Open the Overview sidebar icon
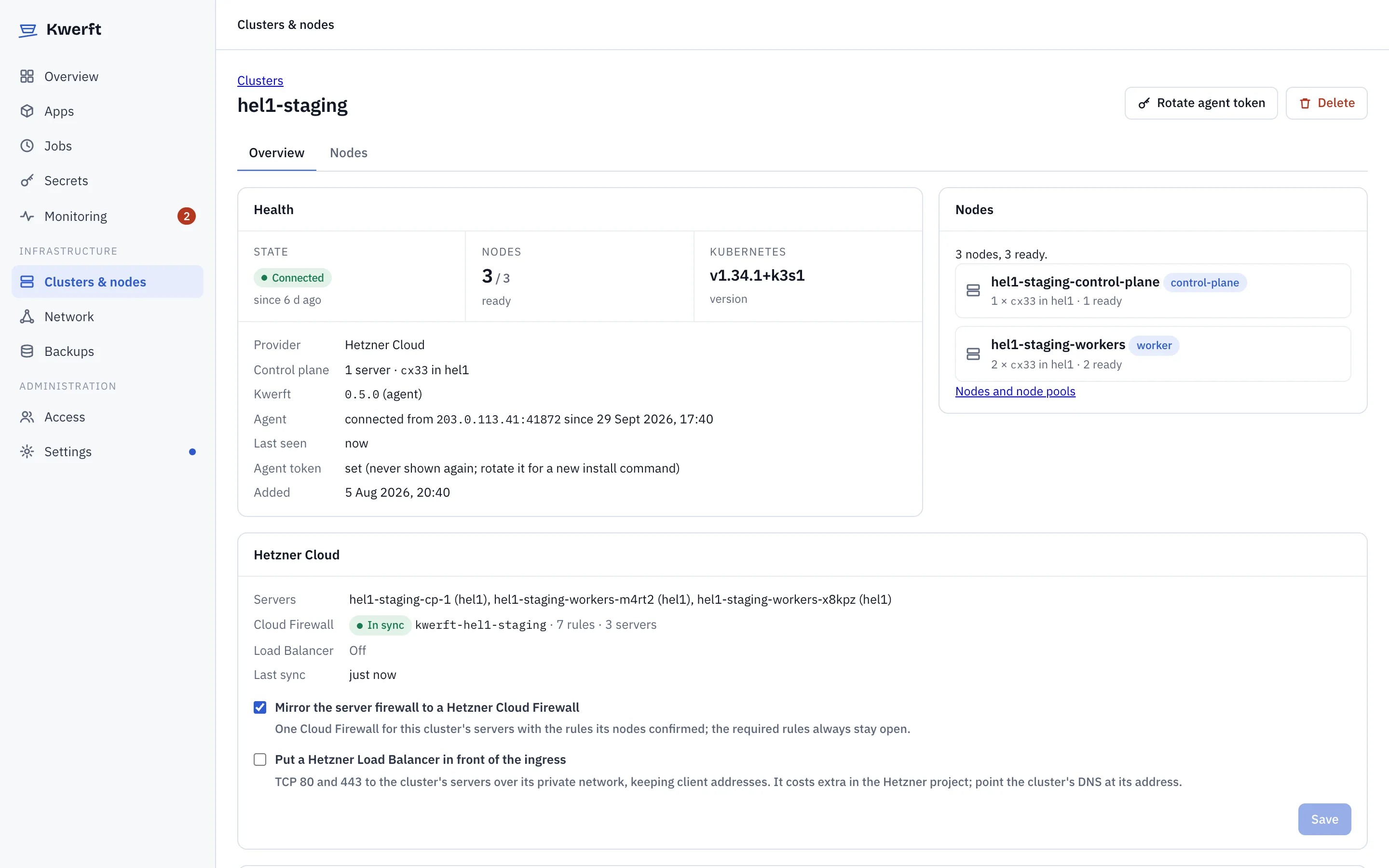This screenshot has height=868, width=1389. 27,76
